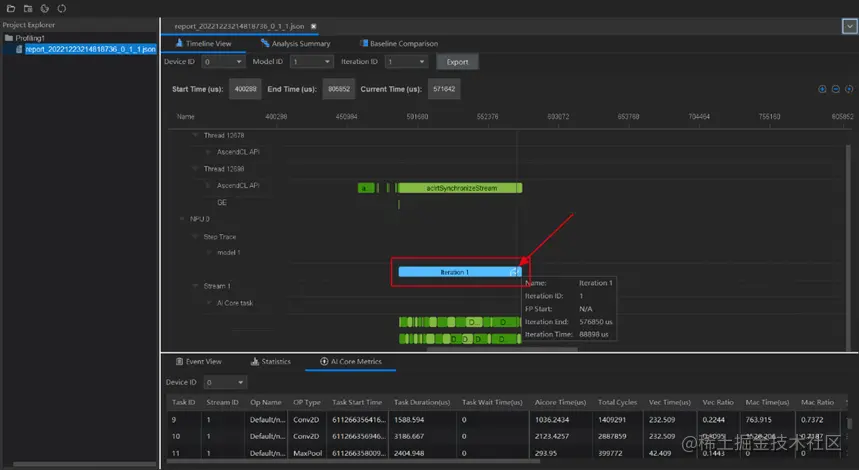Click the open project folder icon in top toolbar
This screenshot has height=470, width=859.
(11, 8)
